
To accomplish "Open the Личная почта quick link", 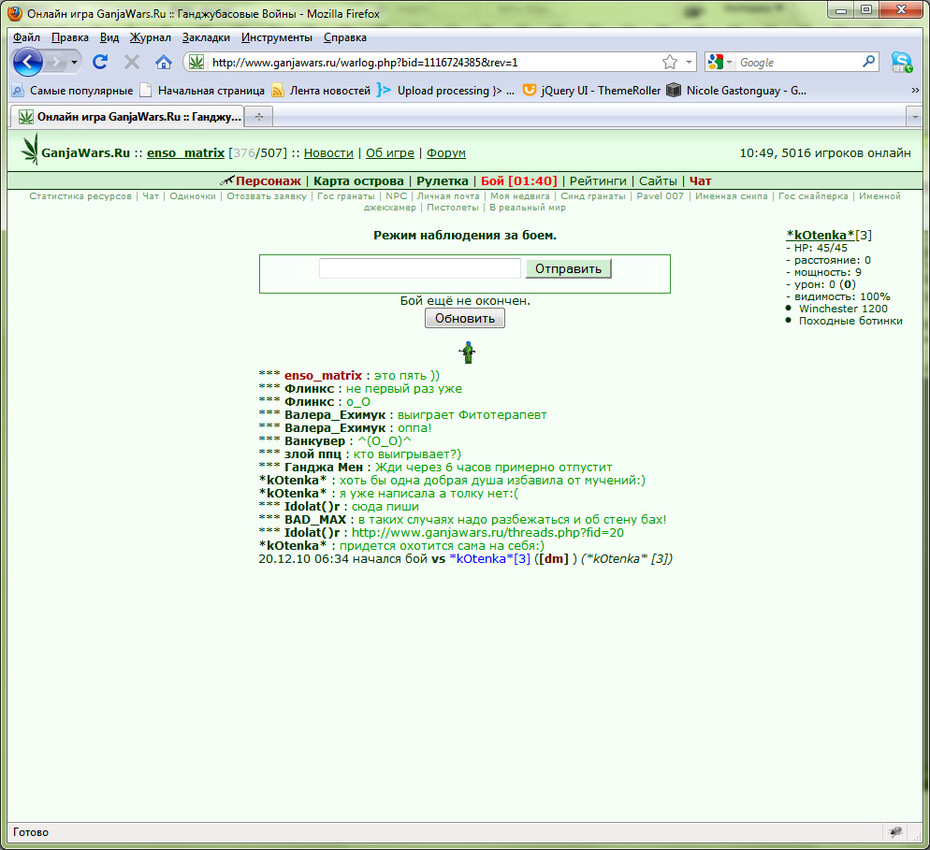I will click(x=448, y=196).
